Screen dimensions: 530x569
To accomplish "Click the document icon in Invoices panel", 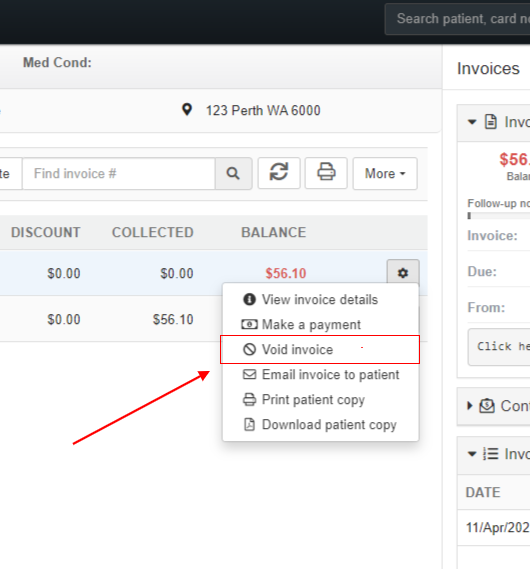I will (x=491, y=122).
